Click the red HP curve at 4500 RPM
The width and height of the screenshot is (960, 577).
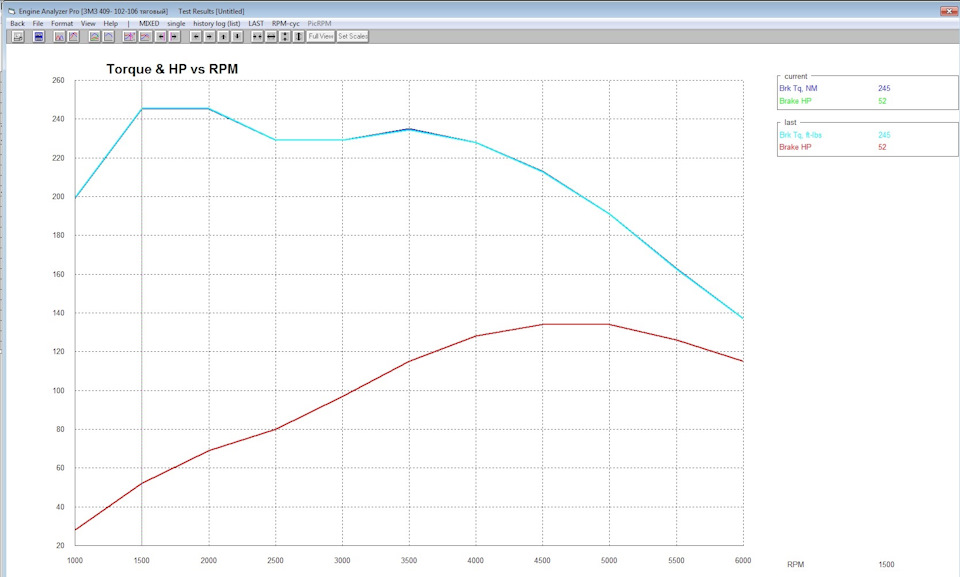542,324
